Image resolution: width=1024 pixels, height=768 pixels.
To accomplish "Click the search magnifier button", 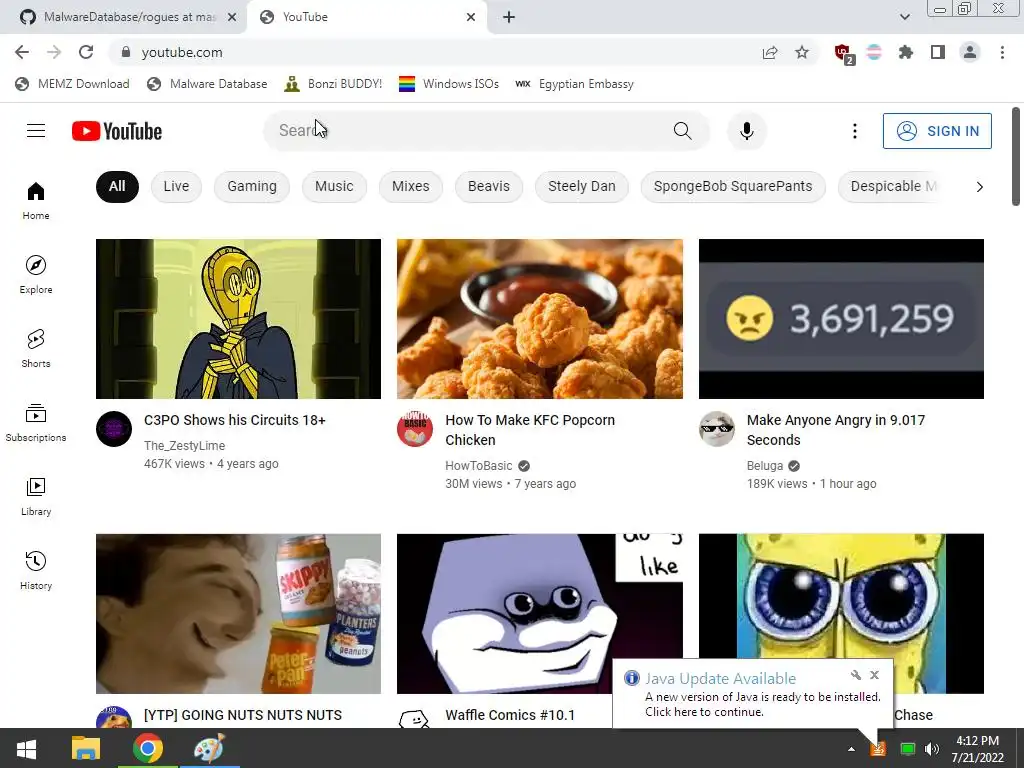I will click(682, 131).
